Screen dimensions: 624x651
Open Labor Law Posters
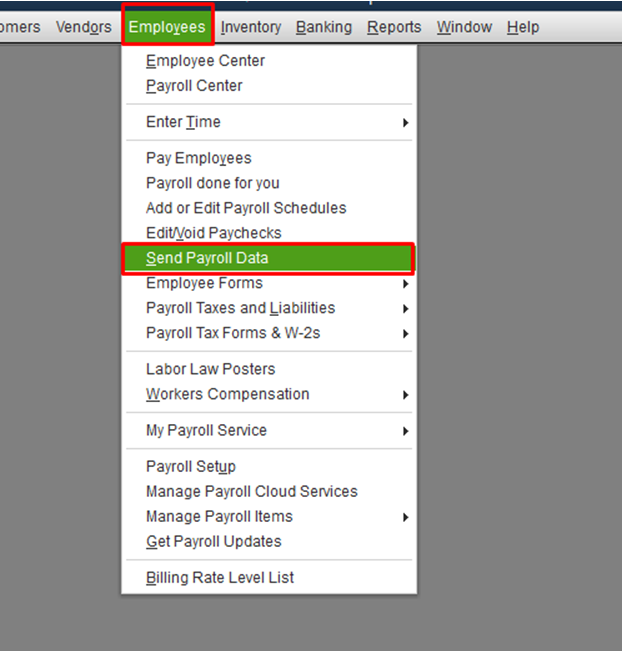point(269,369)
